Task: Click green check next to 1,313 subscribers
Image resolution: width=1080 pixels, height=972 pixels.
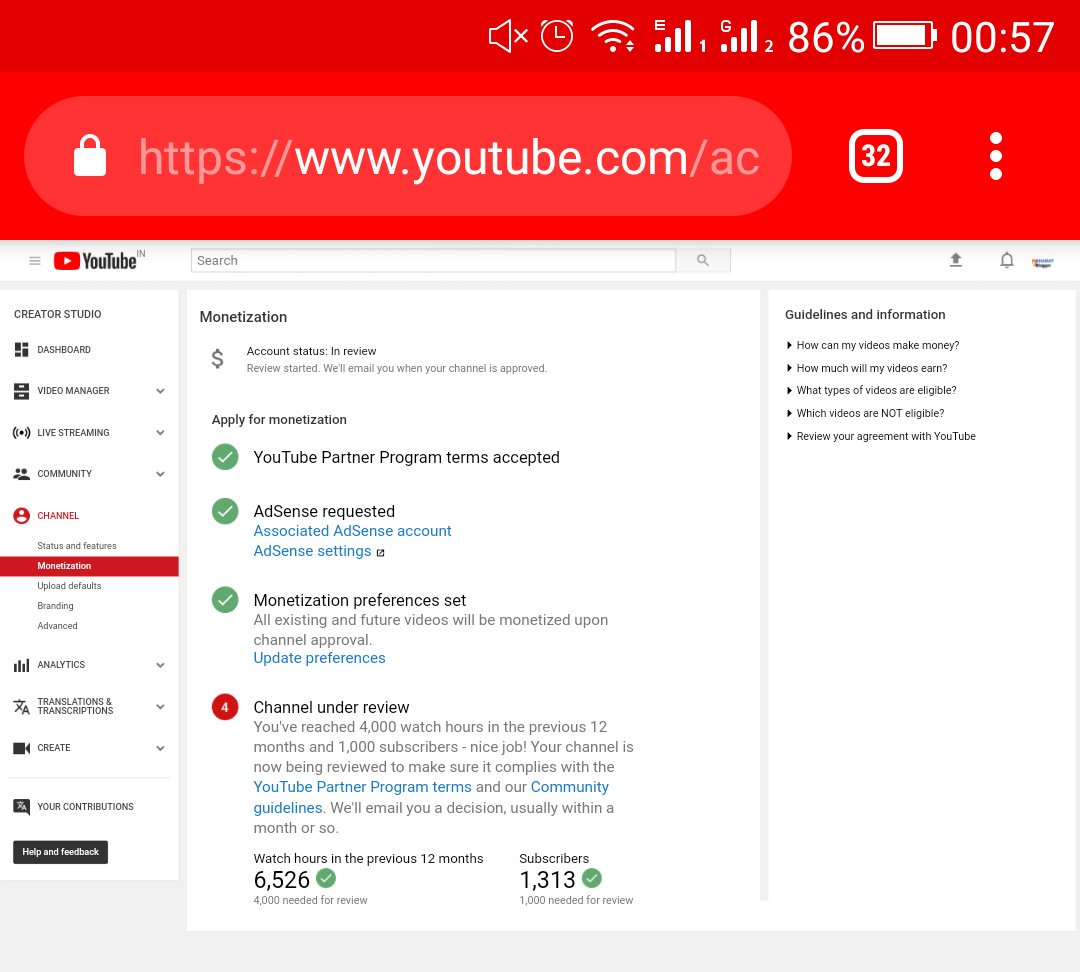Action: [x=592, y=878]
